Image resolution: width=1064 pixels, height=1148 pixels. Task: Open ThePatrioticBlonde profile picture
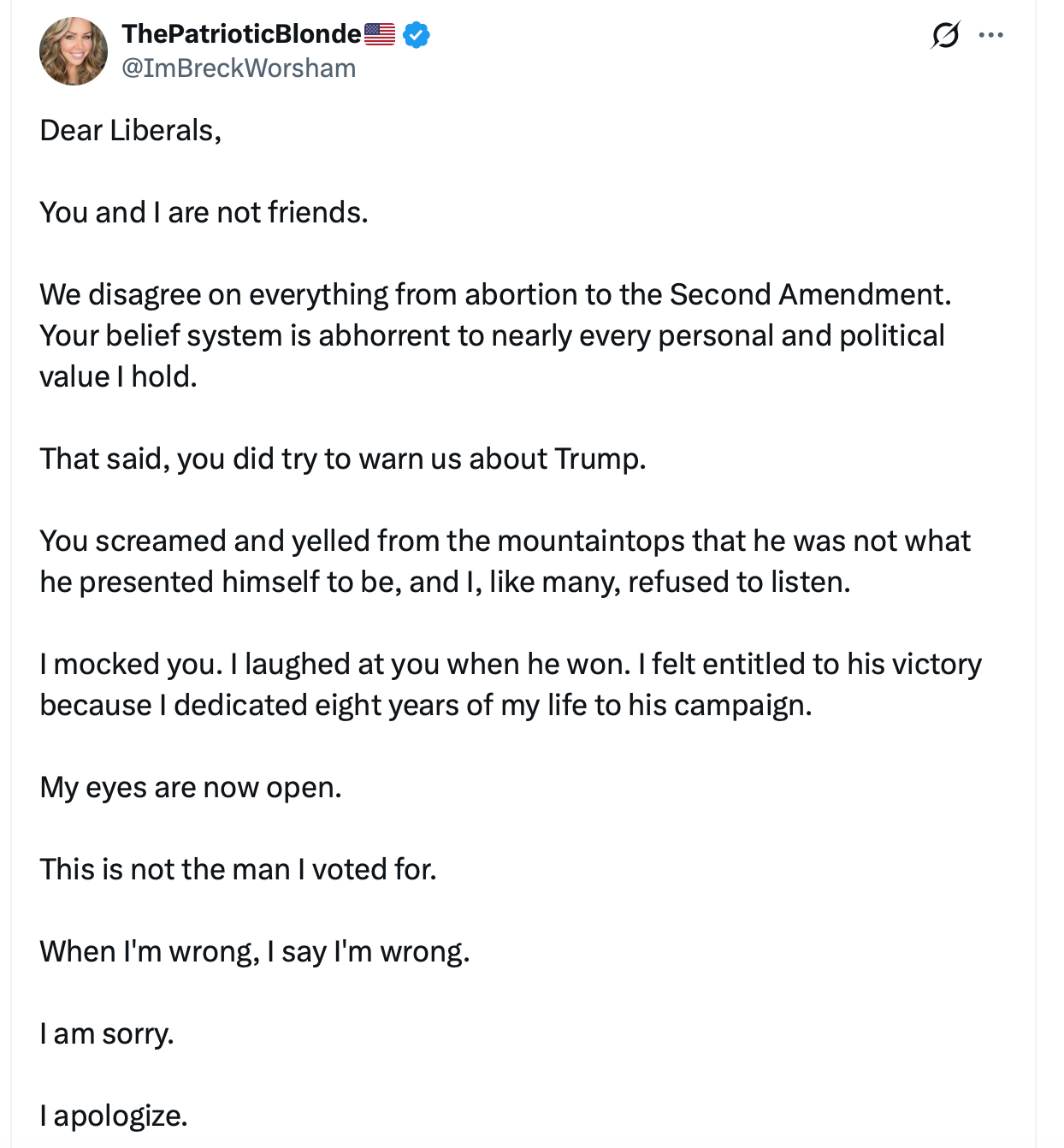tap(74, 51)
